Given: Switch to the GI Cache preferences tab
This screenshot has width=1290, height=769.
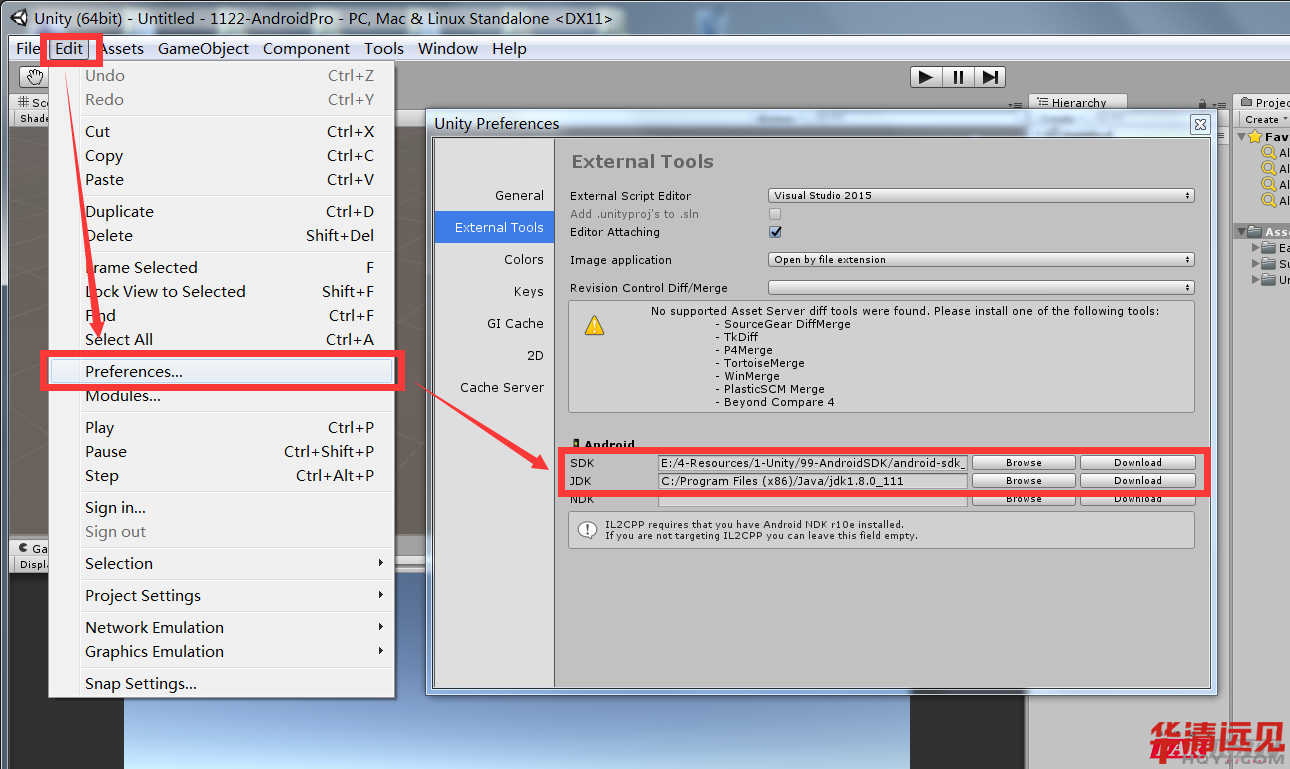Looking at the screenshot, I should [515, 324].
